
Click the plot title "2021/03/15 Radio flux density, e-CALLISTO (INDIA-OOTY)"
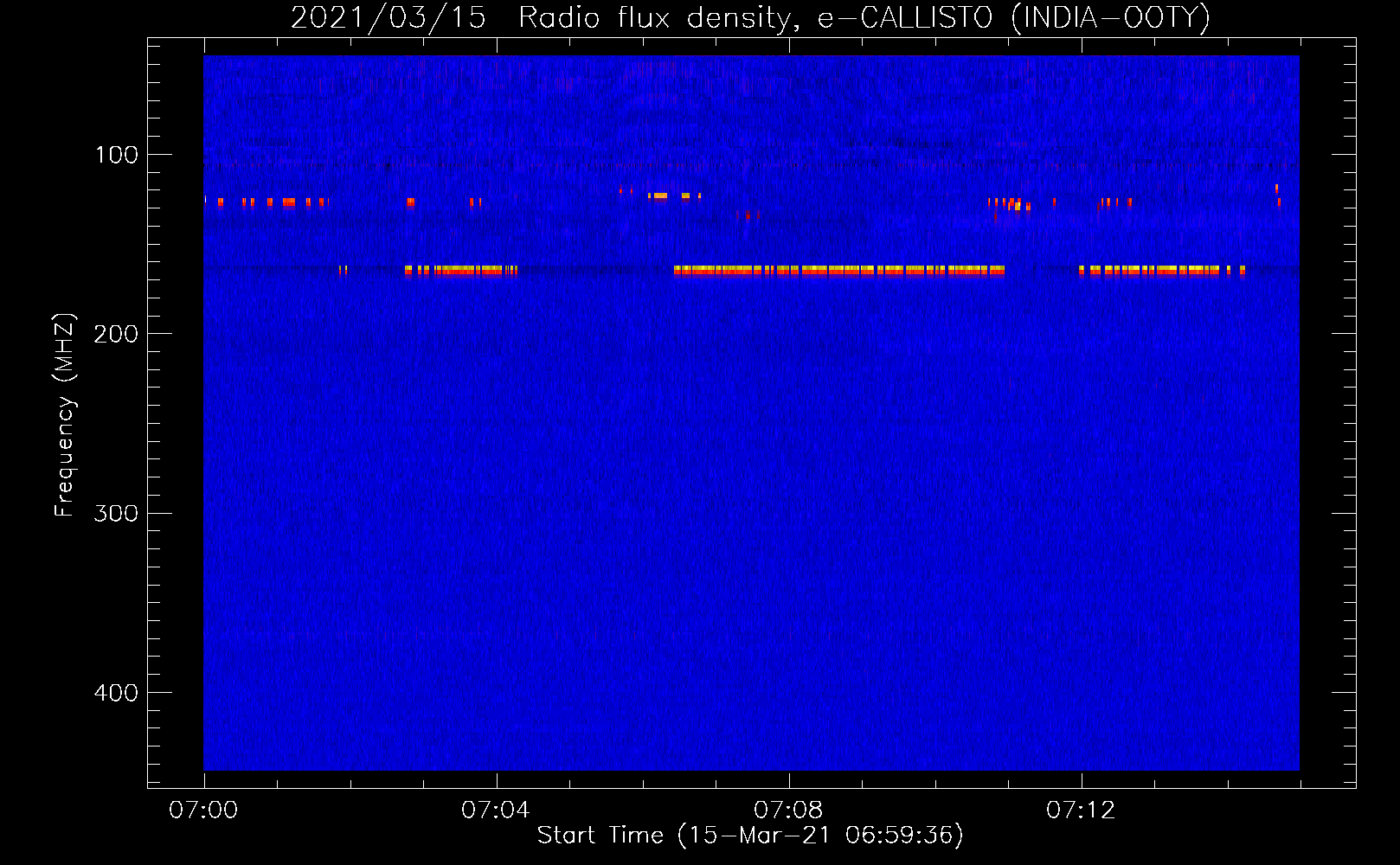[750, 18]
